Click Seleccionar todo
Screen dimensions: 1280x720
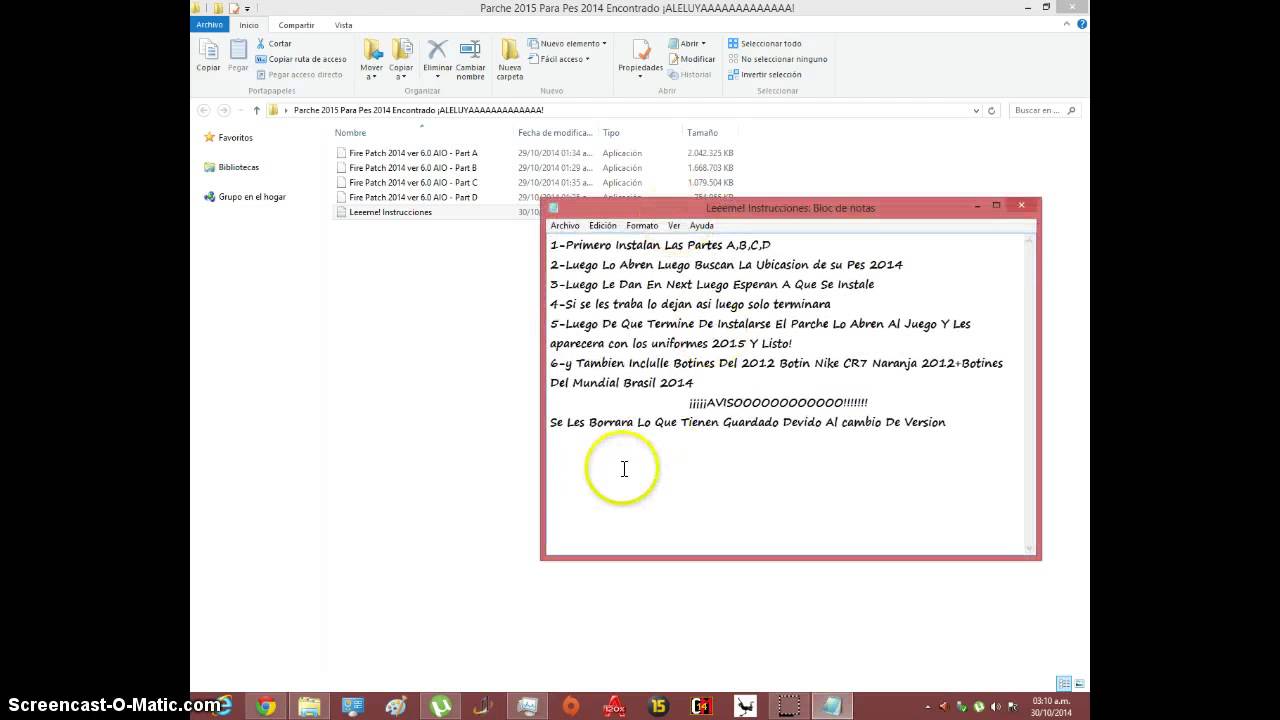[x=765, y=44]
